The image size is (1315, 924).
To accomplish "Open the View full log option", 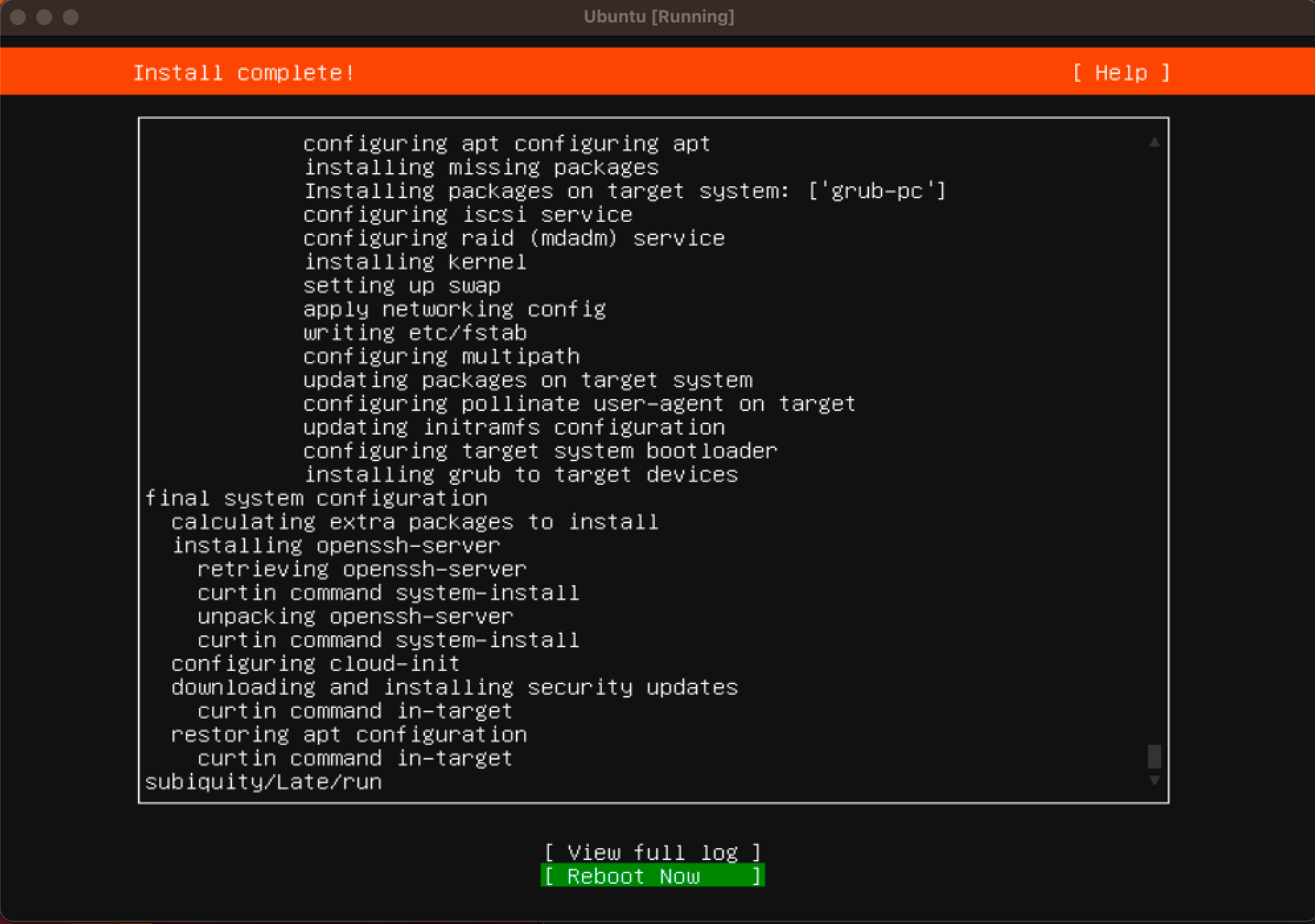I will (652, 852).
